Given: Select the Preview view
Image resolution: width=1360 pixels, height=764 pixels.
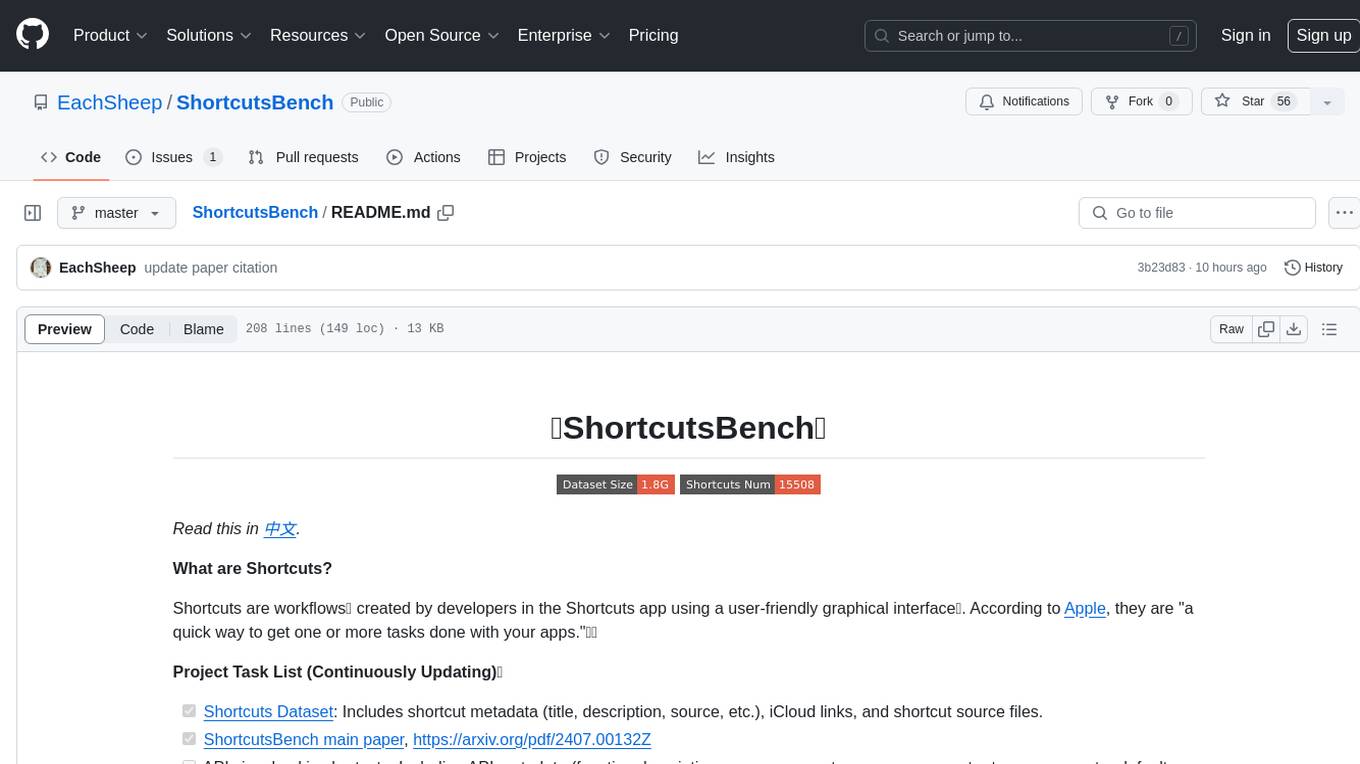Looking at the screenshot, I should click(x=65, y=329).
